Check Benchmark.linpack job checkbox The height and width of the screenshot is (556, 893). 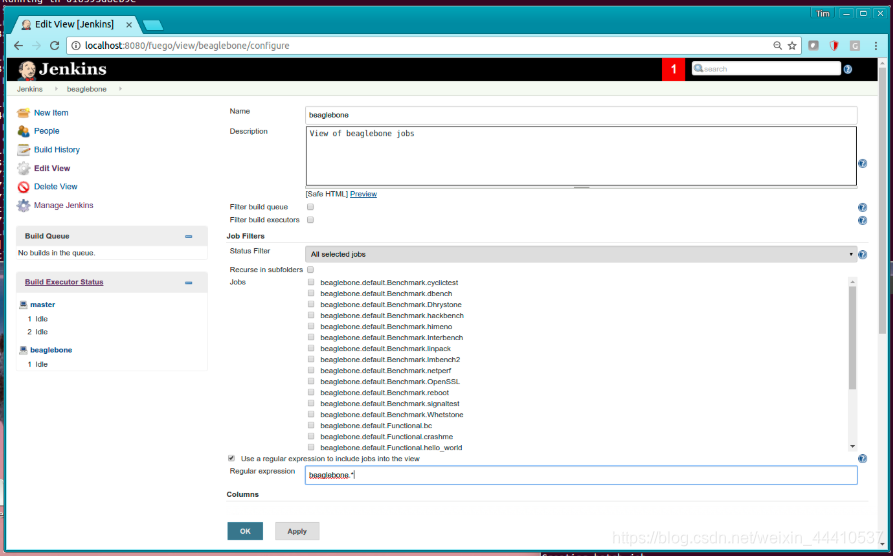[311, 348]
